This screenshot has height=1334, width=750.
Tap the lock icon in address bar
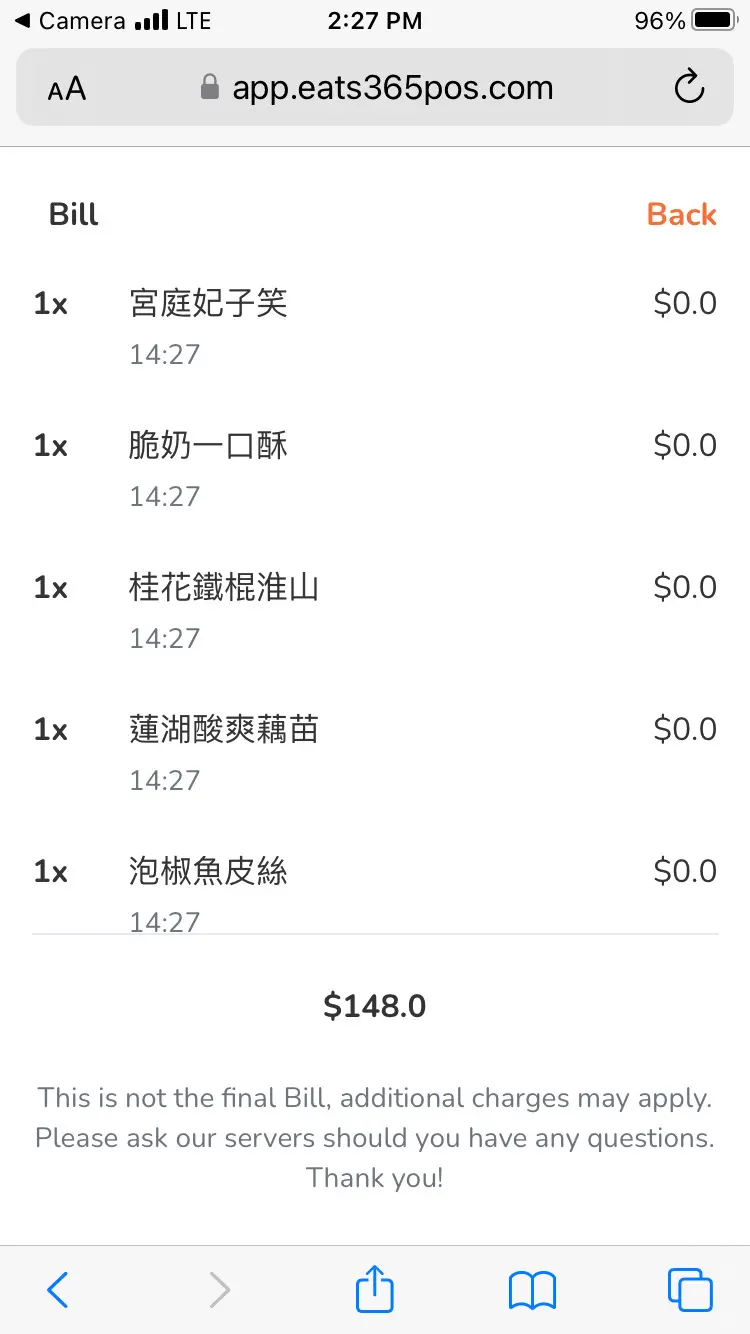(210, 88)
